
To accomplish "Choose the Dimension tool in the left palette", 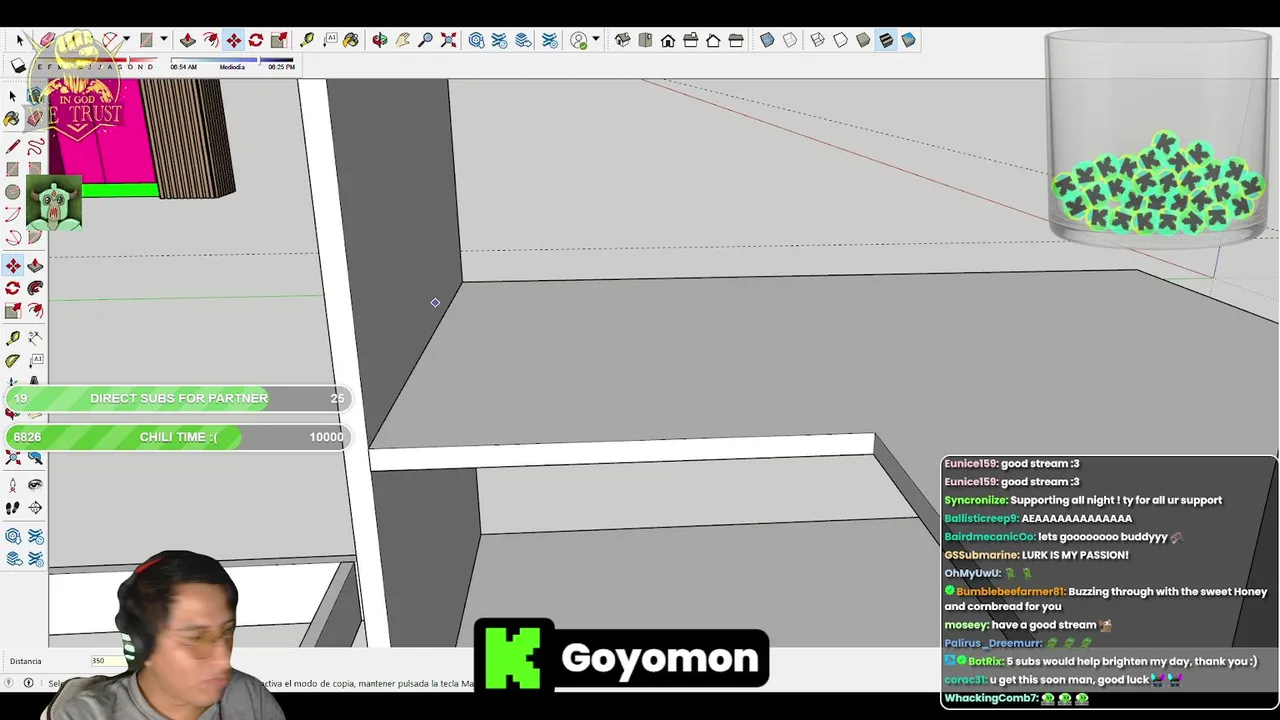I will tap(35, 337).
